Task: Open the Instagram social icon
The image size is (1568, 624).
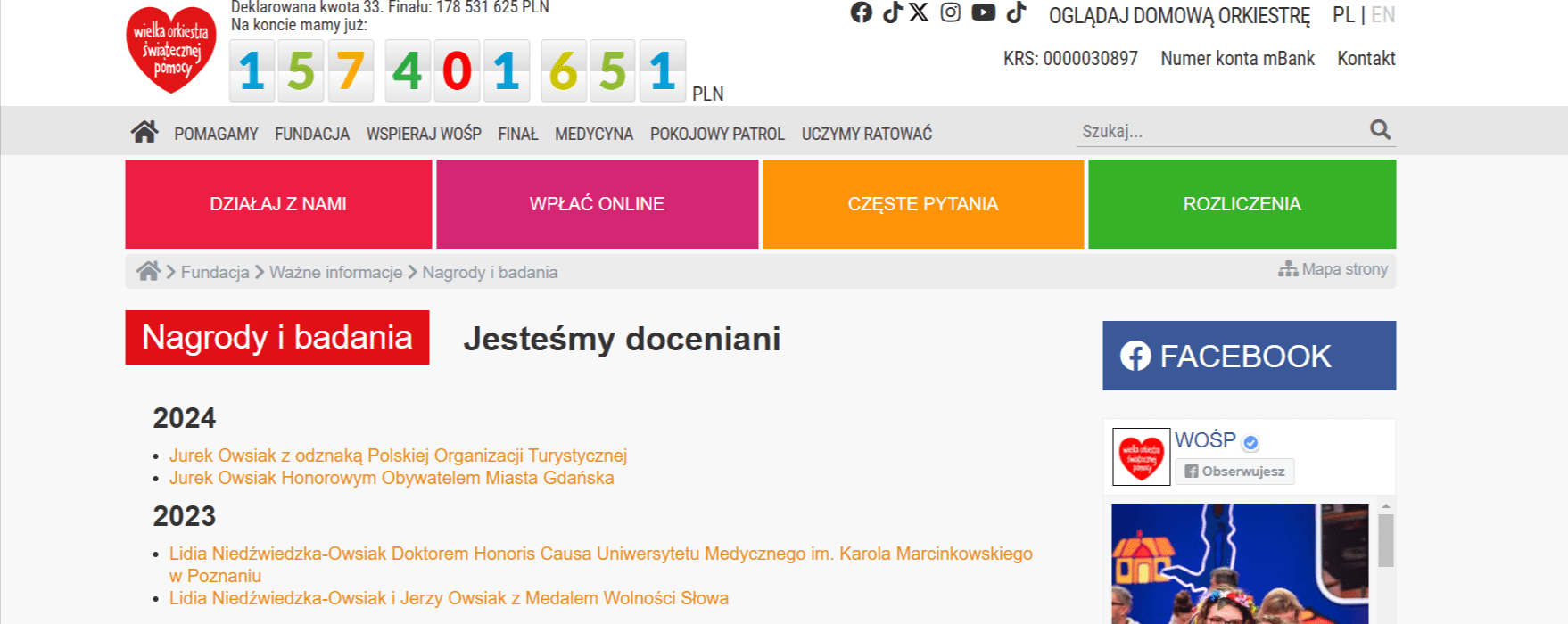Action: [x=951, y=12]
